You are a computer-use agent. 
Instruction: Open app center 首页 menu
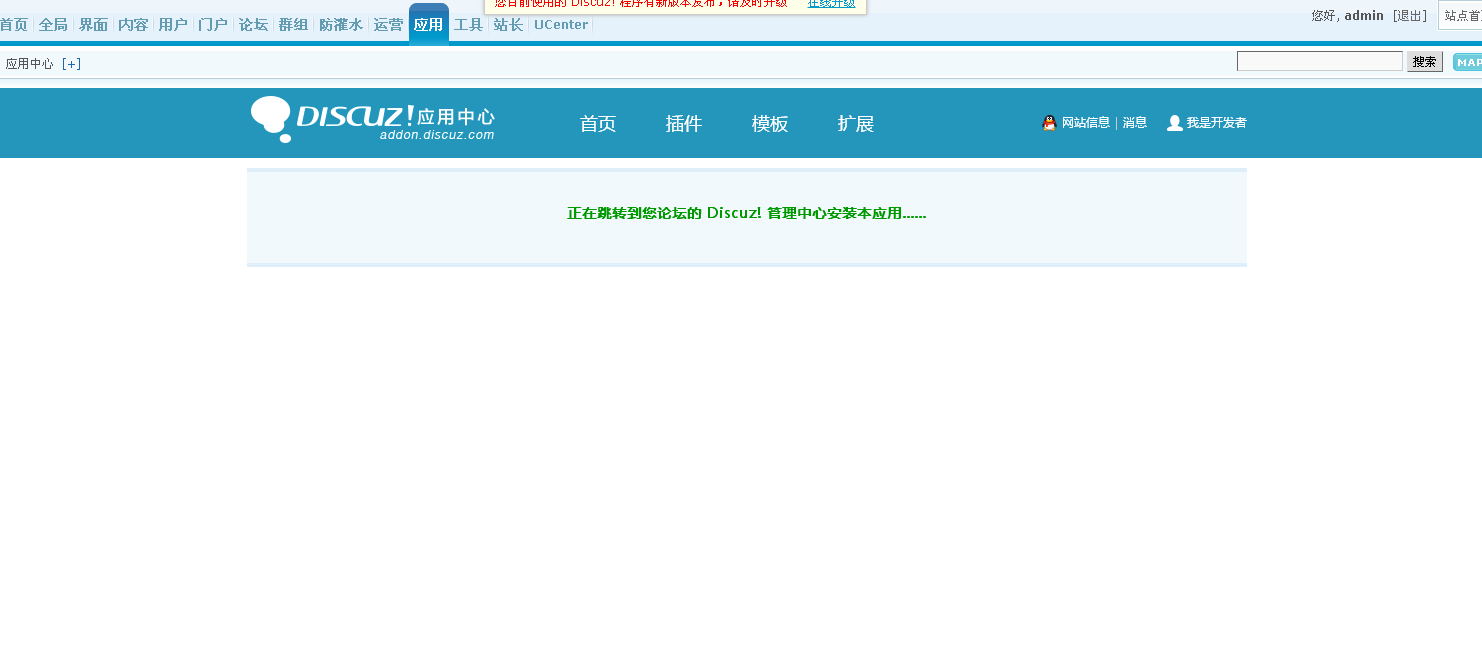coord(598,124)
